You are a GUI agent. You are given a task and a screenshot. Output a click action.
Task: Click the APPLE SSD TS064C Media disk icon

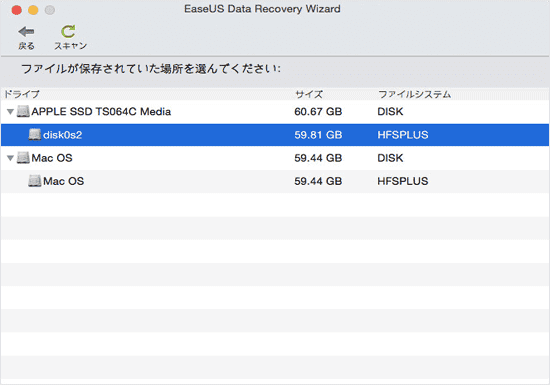coord(23,112)
